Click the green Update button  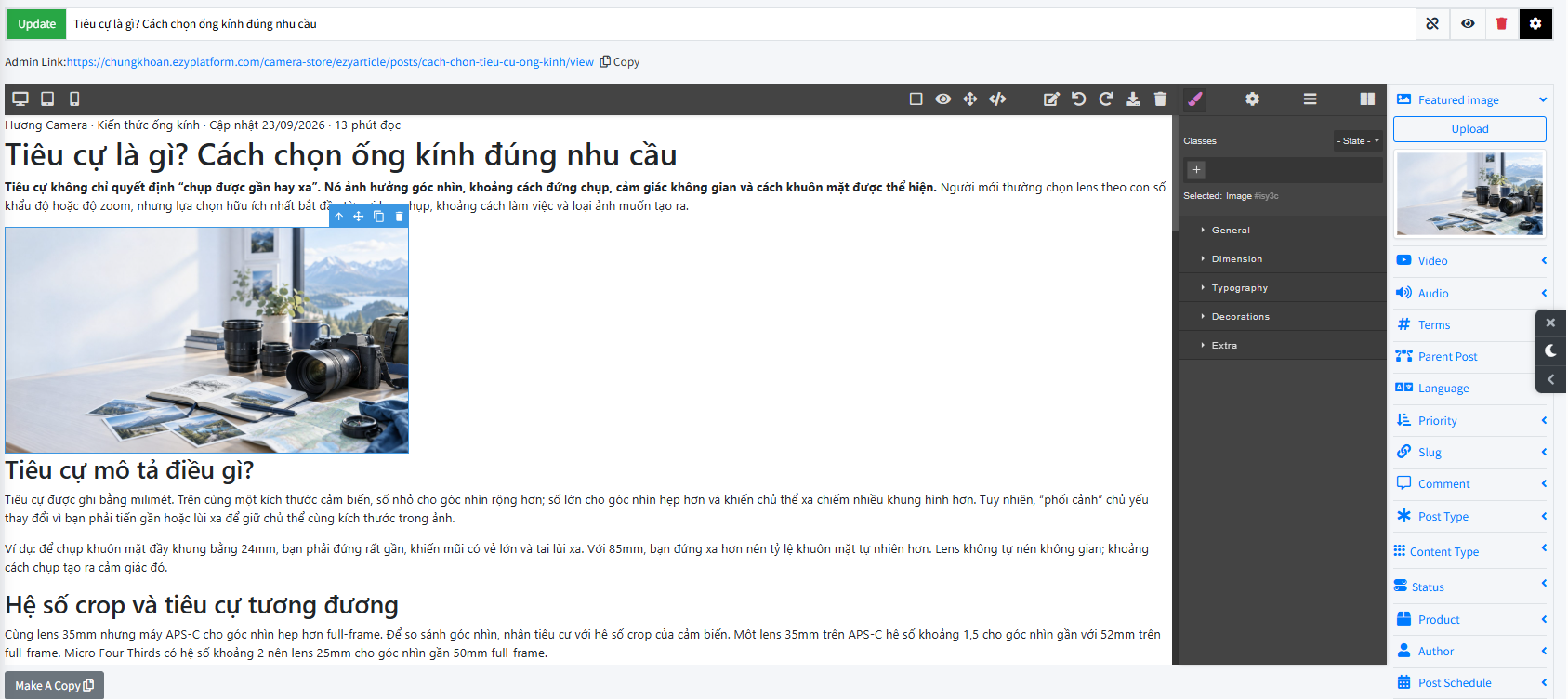(36, 24)
